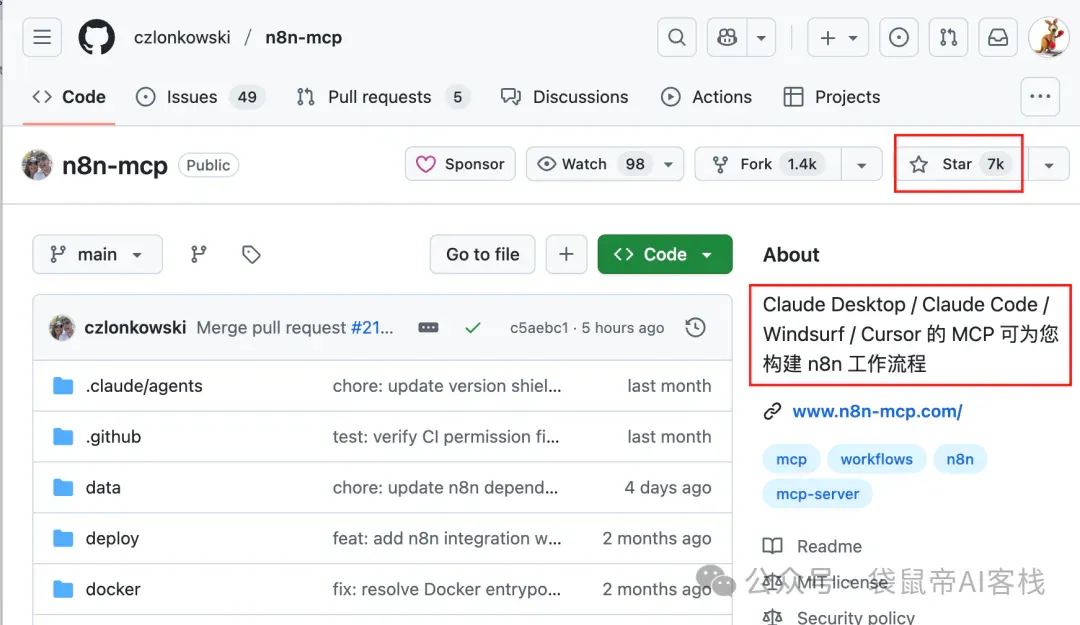Open 'chore: update n8n depend...' commit message
The width and height of the screenshot is (1080, 625).
(x=445, y=488)
